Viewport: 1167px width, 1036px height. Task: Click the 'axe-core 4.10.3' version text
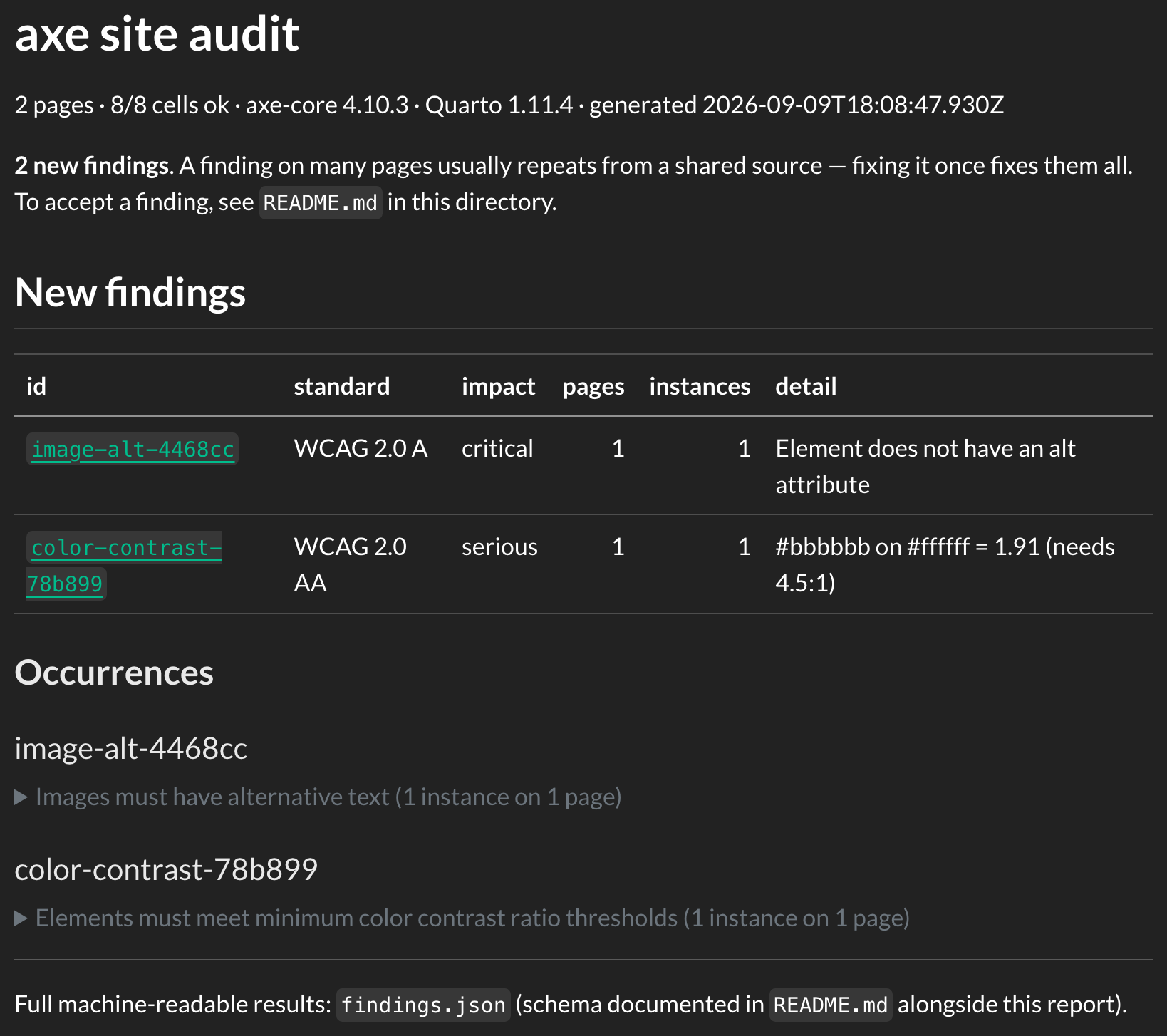pyautogui.click(x=327, y=105)
